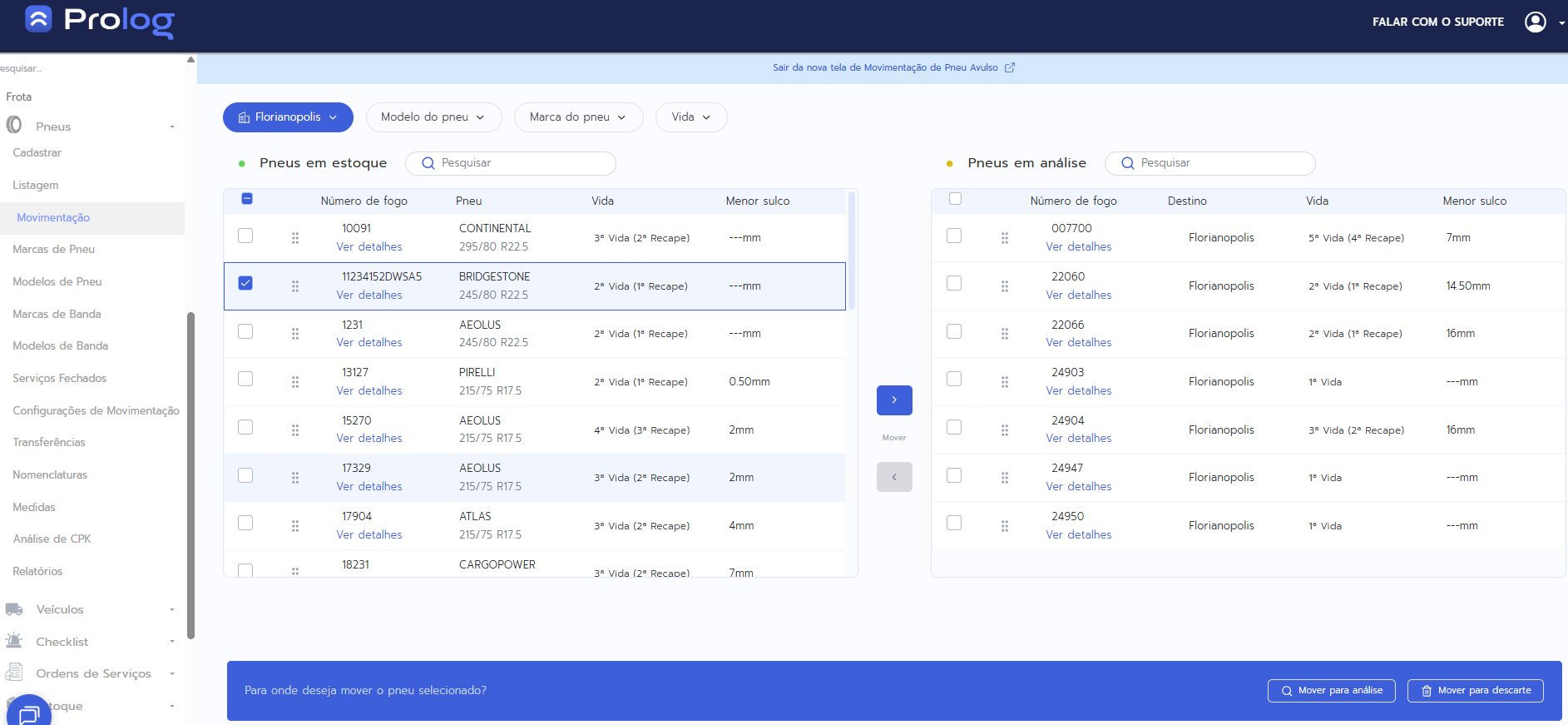This screenshot has width=1568, height=725.
Task: Click the gray move-left arrow button
Action: 894,477
